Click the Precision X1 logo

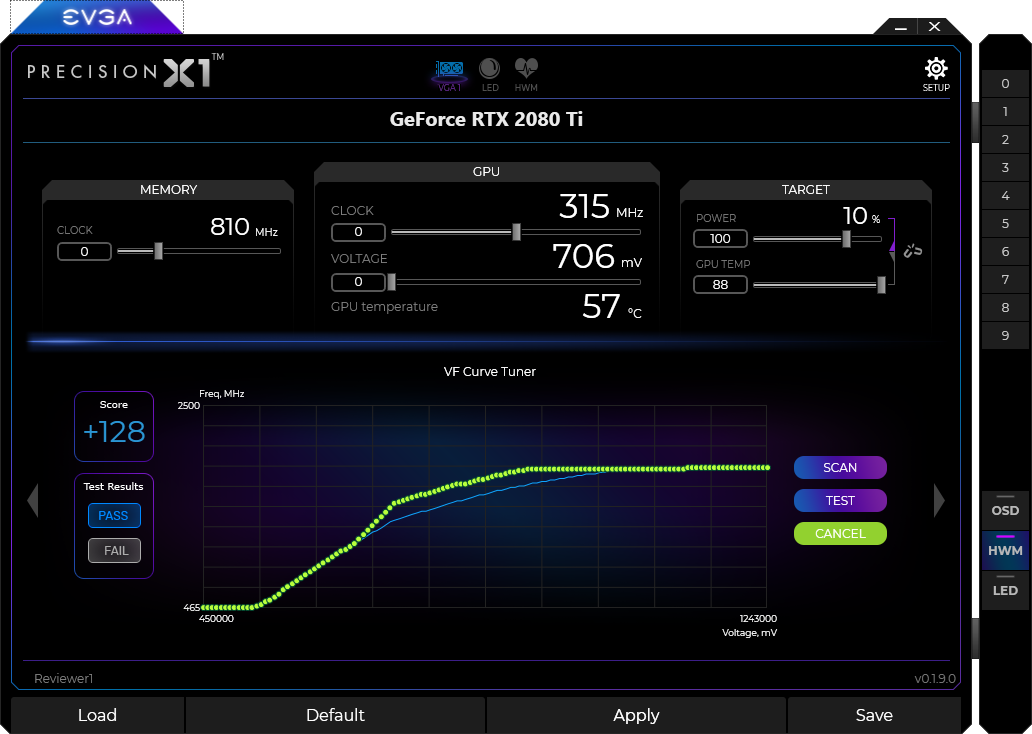(126, 70)
